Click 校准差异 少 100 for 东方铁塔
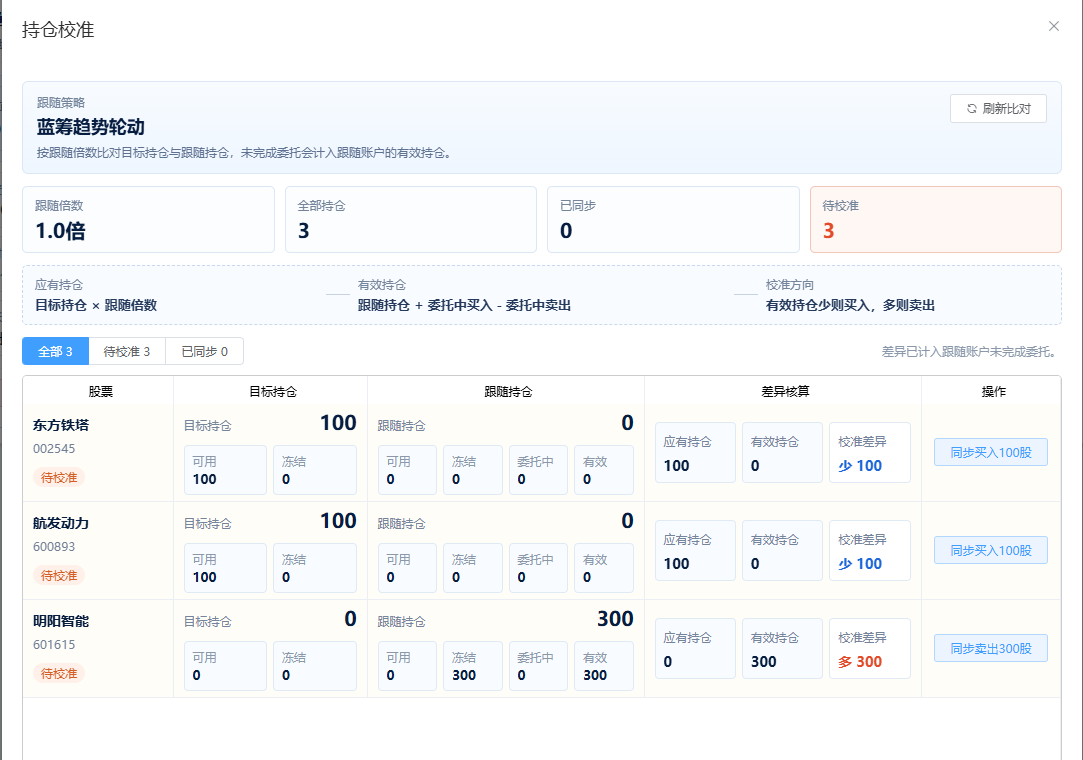Screen dimensions: 1083x760 (870, 453)
